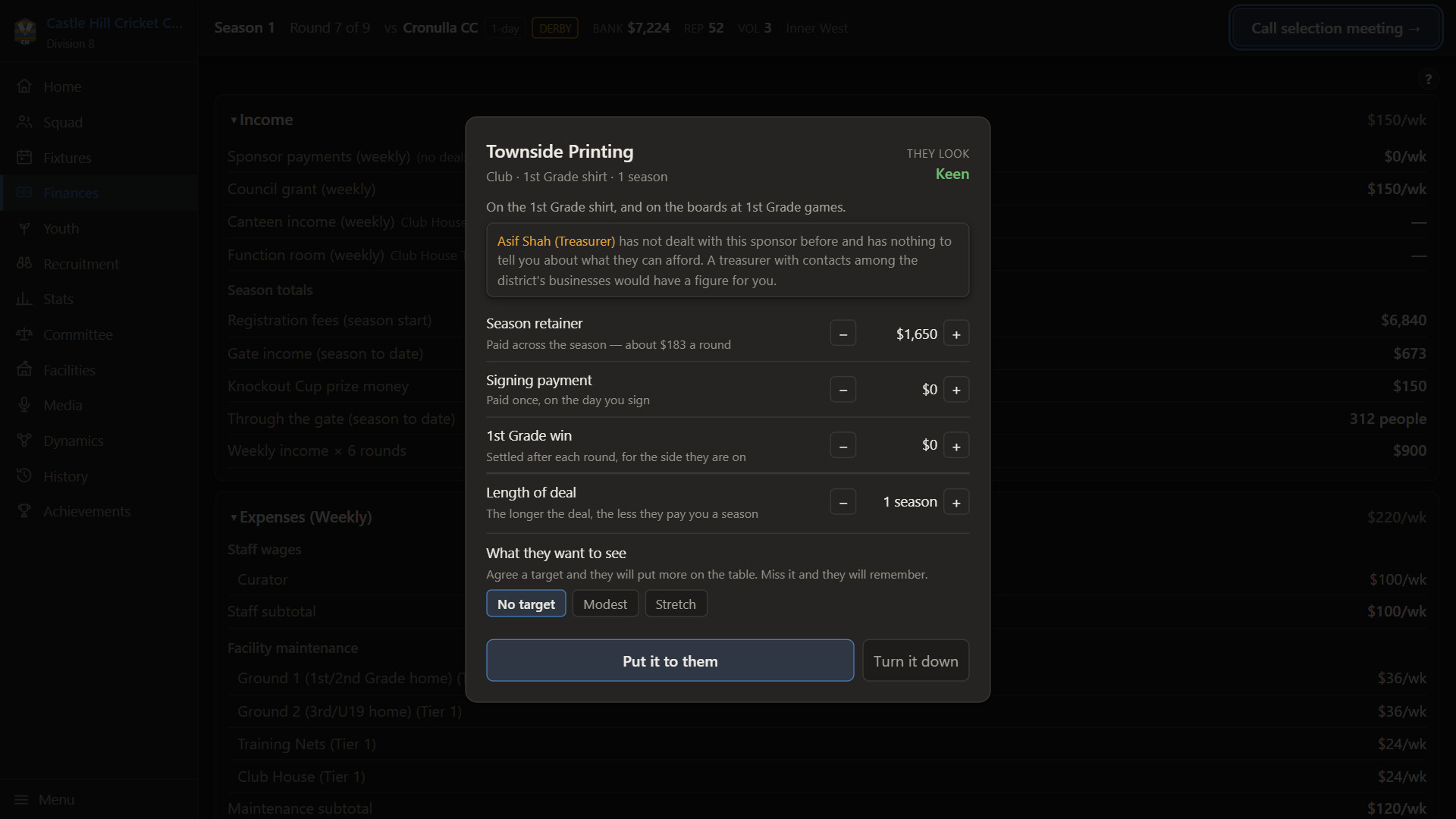Screen dimensions: 1456x819
Task: Open the Recruitment sidebar item
Action: point(80,264)
